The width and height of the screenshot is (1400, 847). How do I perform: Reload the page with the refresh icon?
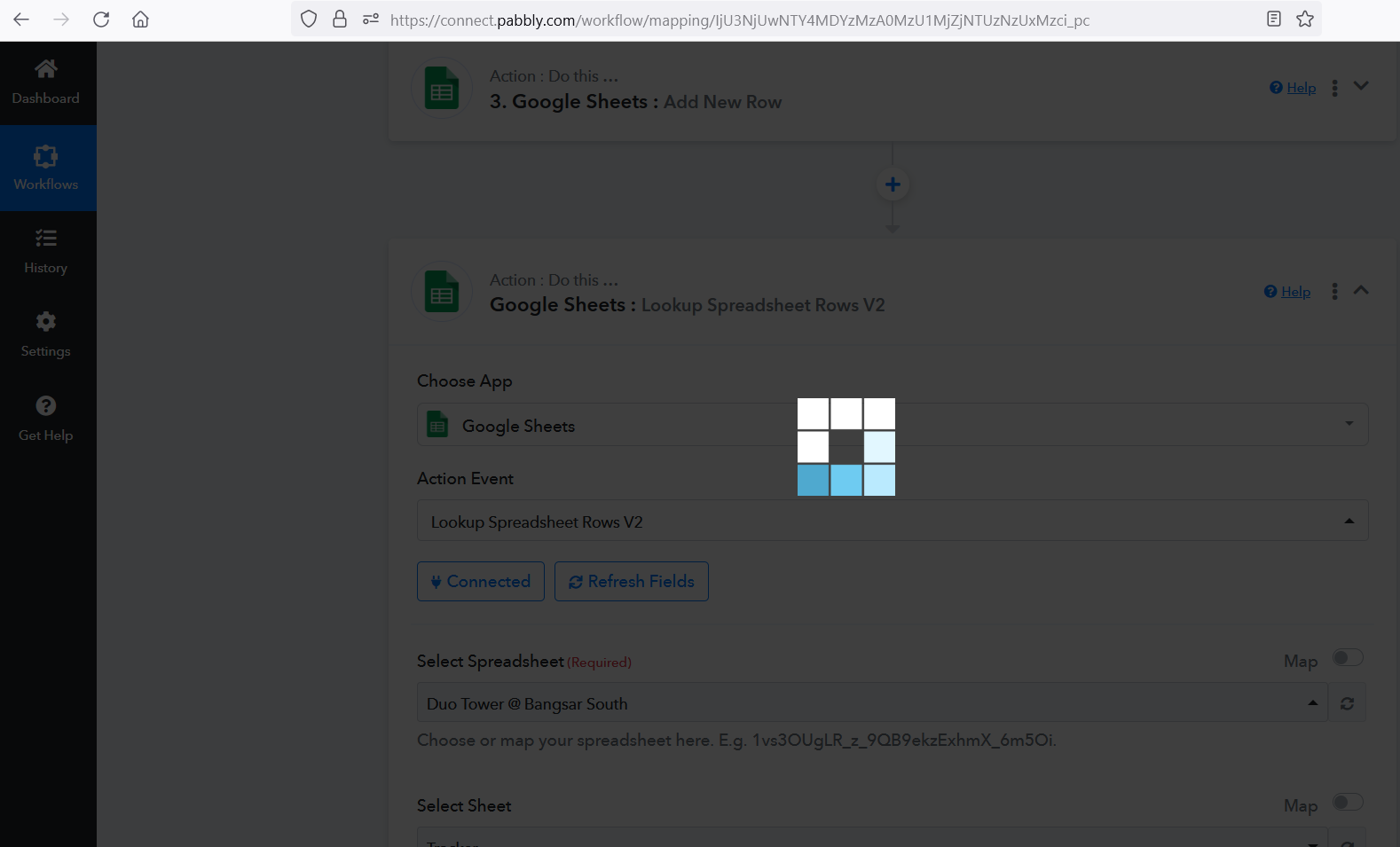[101, 20]
